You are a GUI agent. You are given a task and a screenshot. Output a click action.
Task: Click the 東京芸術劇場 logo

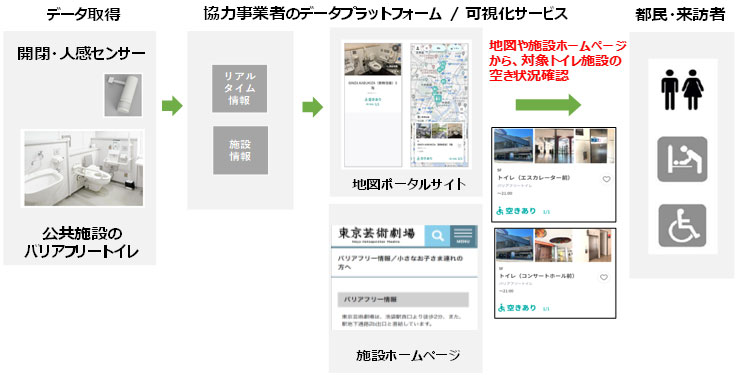pyautogui.click(x=377, y=234)
